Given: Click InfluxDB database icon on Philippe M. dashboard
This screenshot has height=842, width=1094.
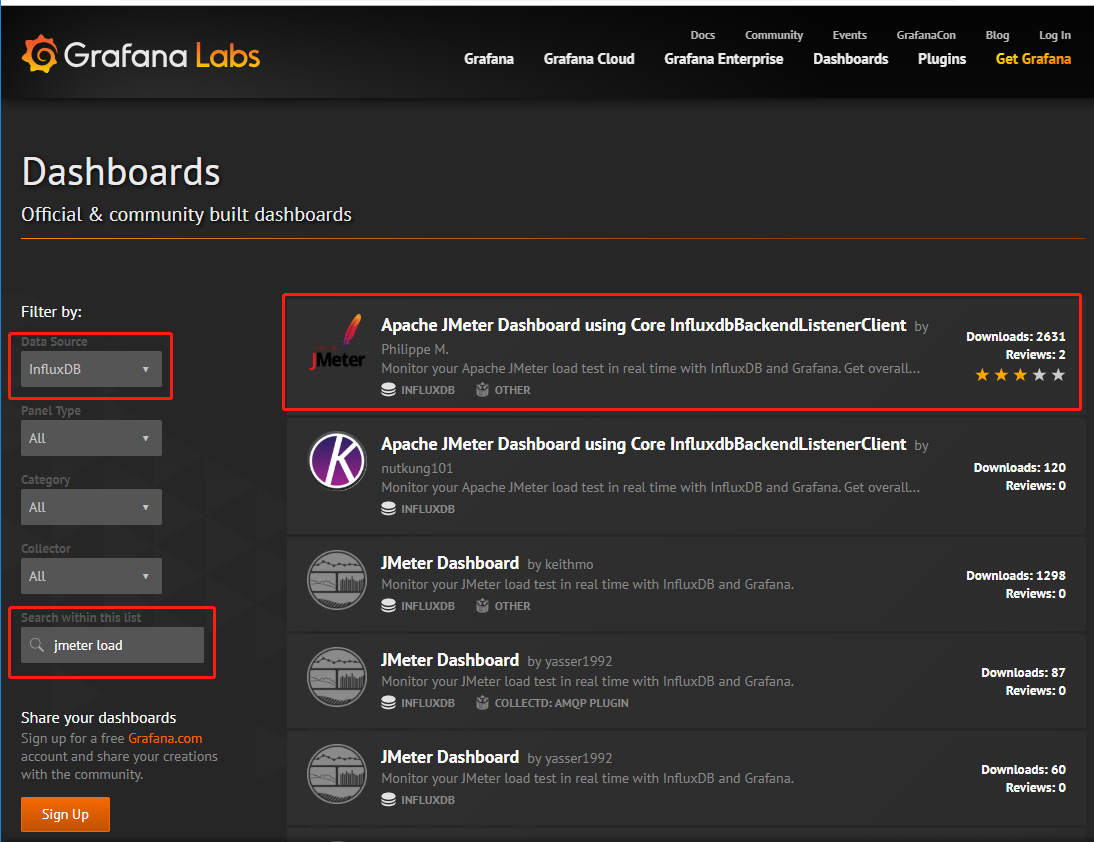Looking at the screenshot, I should pos(389,389).
